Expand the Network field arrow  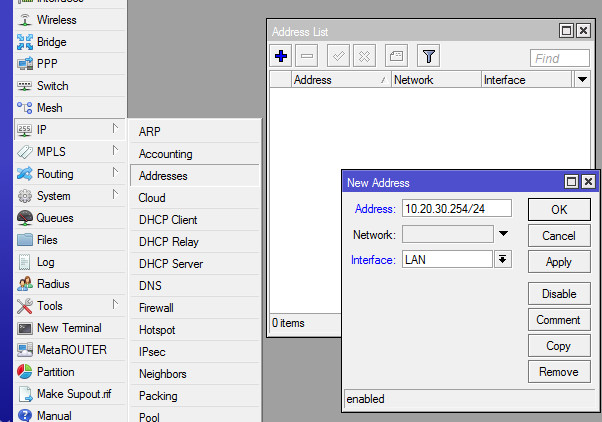[x=504, y=234]
